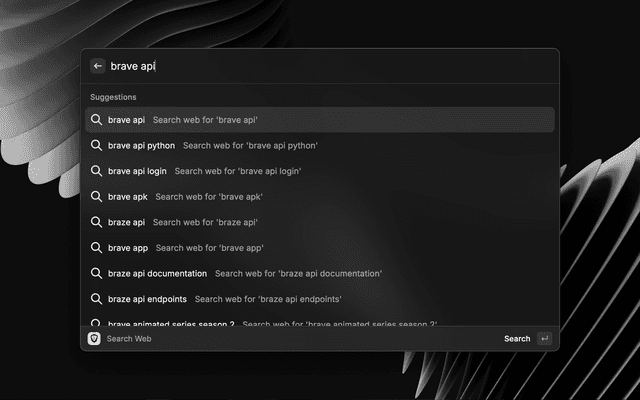
Task: Click the magnifier icon beside 'brave app'
Action: (x=96, y=248)
